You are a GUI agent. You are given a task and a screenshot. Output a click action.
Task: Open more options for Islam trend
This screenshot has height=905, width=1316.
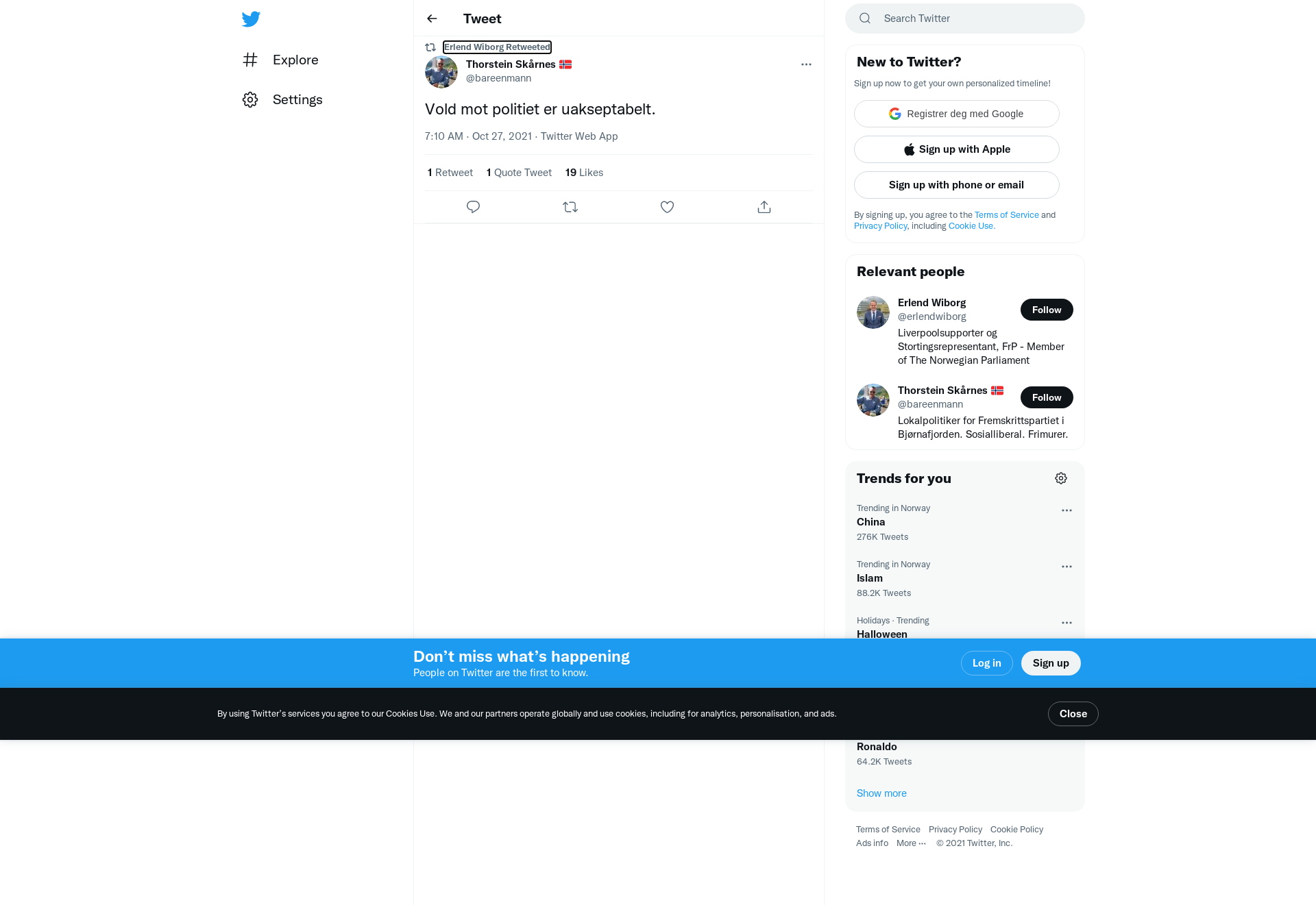tap(1067, 567)
